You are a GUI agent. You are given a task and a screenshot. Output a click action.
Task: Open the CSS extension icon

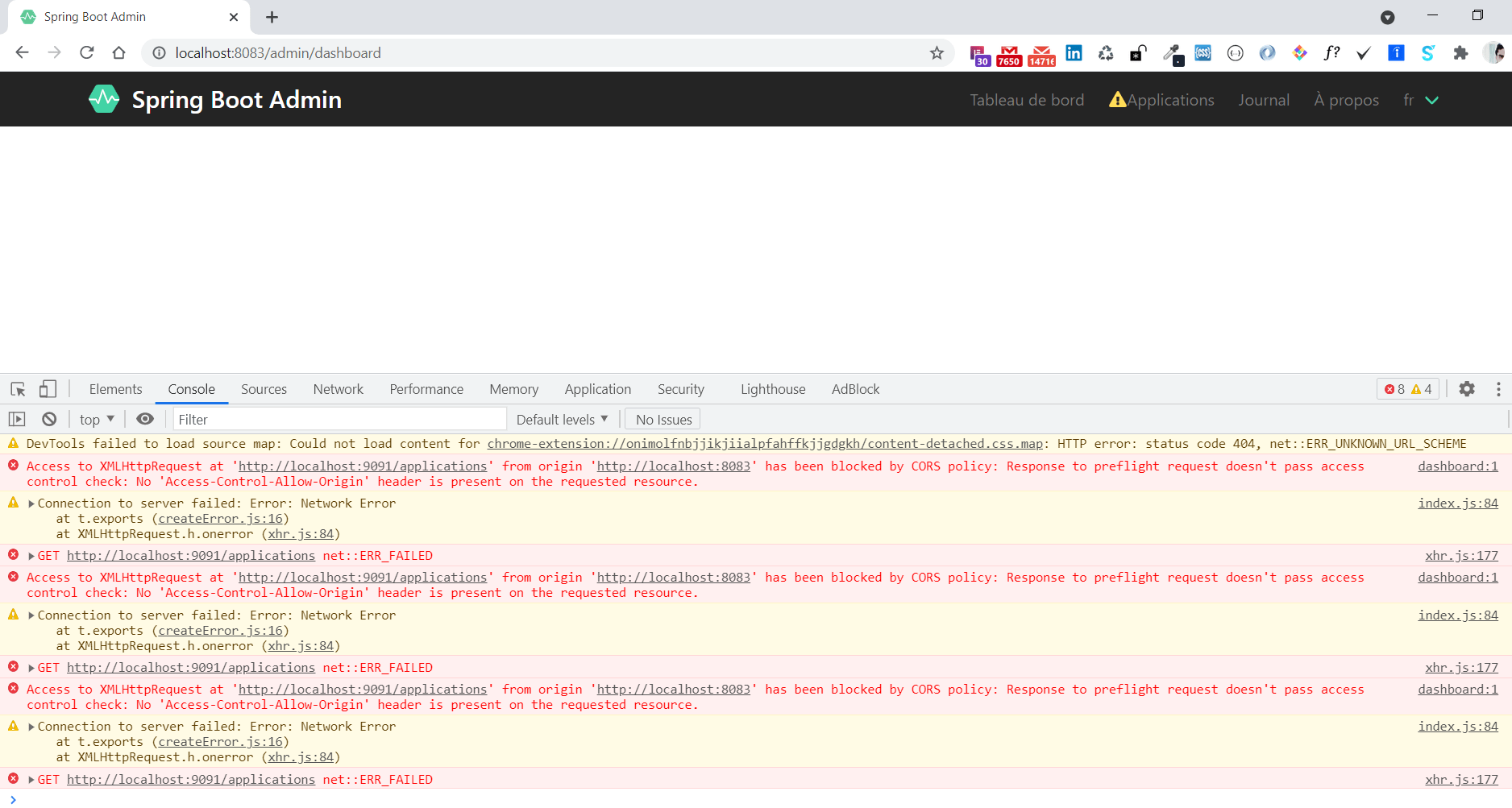click(x=1203, y=53)
